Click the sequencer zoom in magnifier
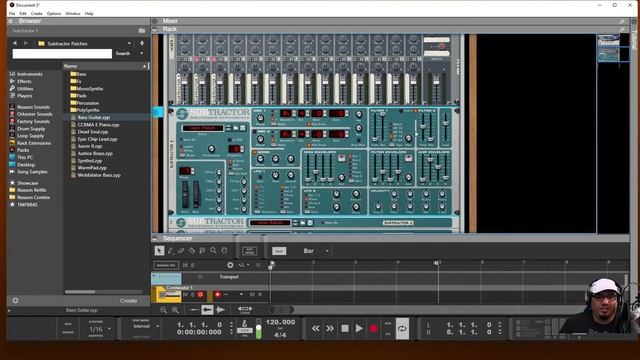The width and height of the screenshot is (640, 360). tap(175, 310)
